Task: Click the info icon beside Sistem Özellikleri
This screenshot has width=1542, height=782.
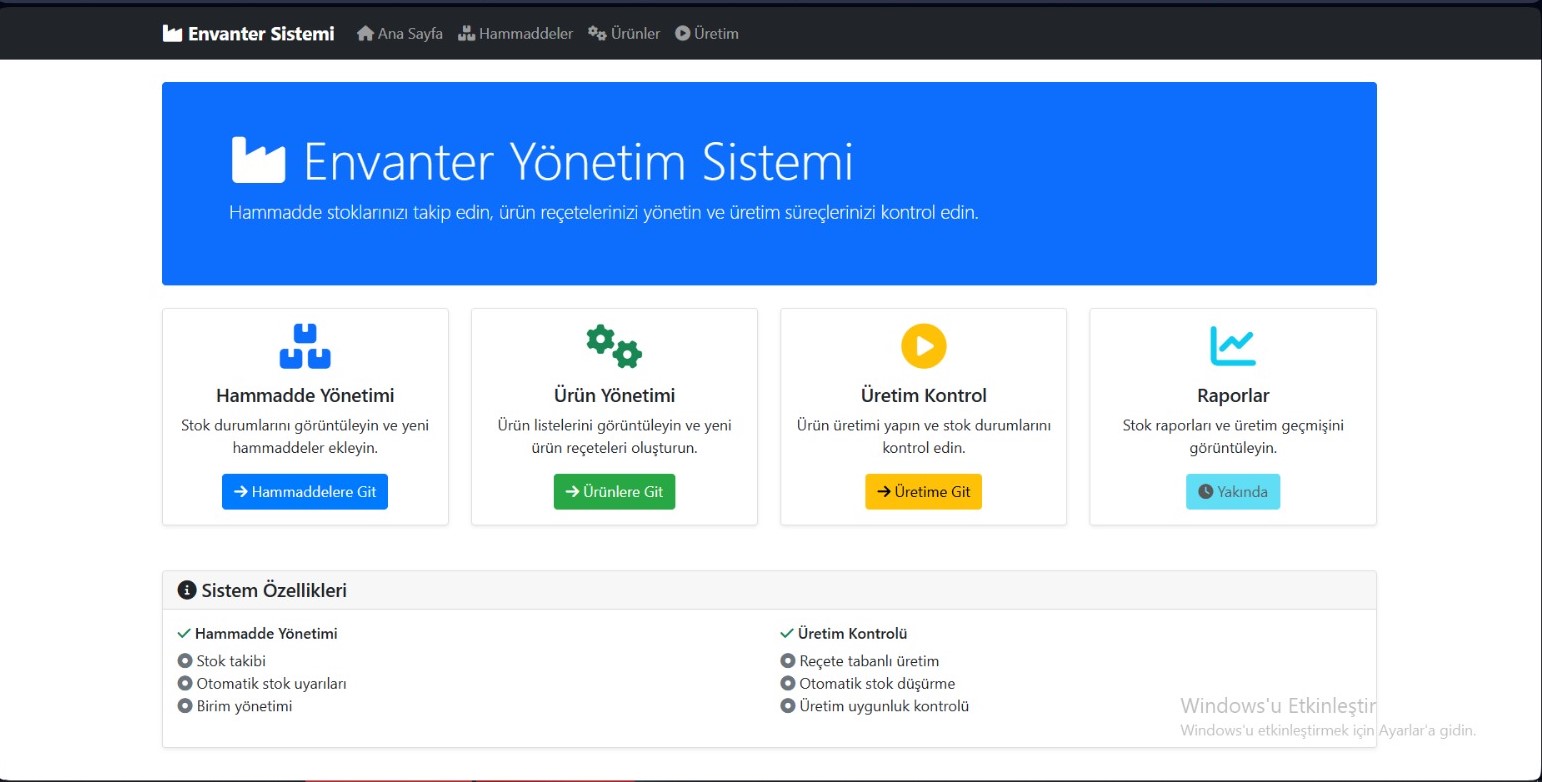Action: (x=187, y=590)
